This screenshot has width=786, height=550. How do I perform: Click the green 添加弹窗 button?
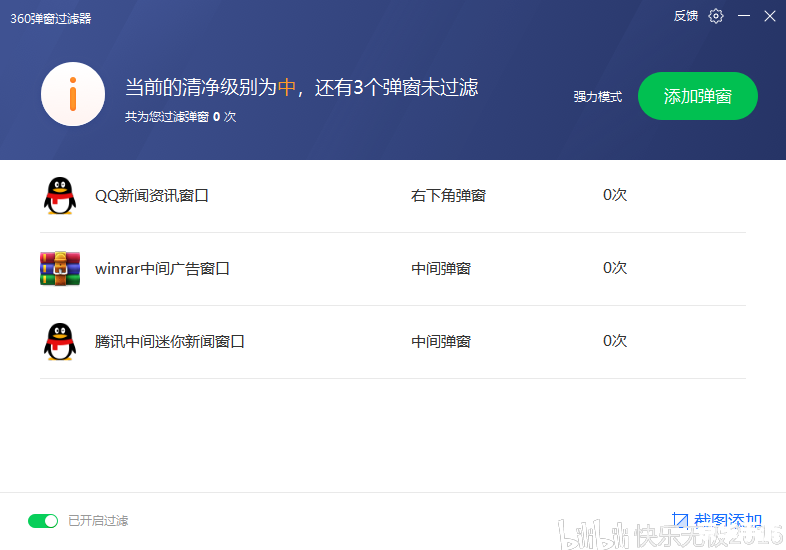[x=697, y=96]
